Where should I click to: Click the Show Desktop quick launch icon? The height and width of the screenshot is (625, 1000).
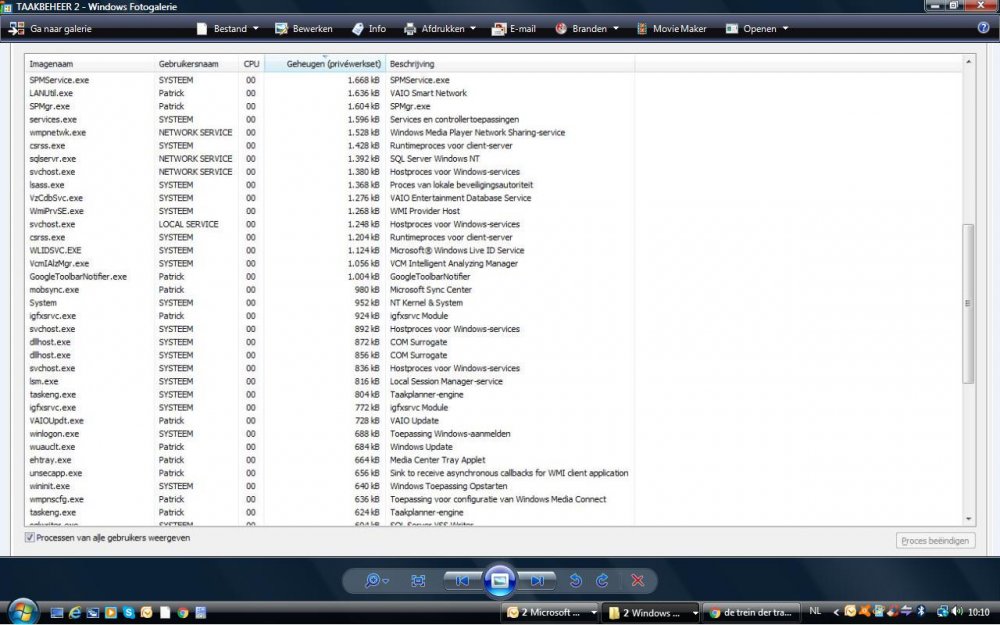(x=57, y=612)
